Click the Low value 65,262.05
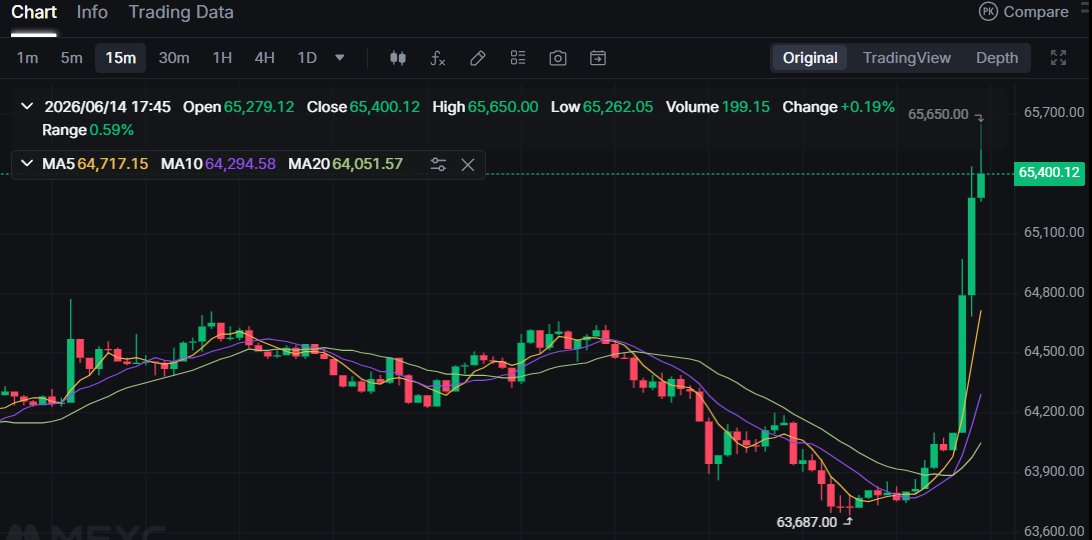1092x540 pixels. pos(618,107)
